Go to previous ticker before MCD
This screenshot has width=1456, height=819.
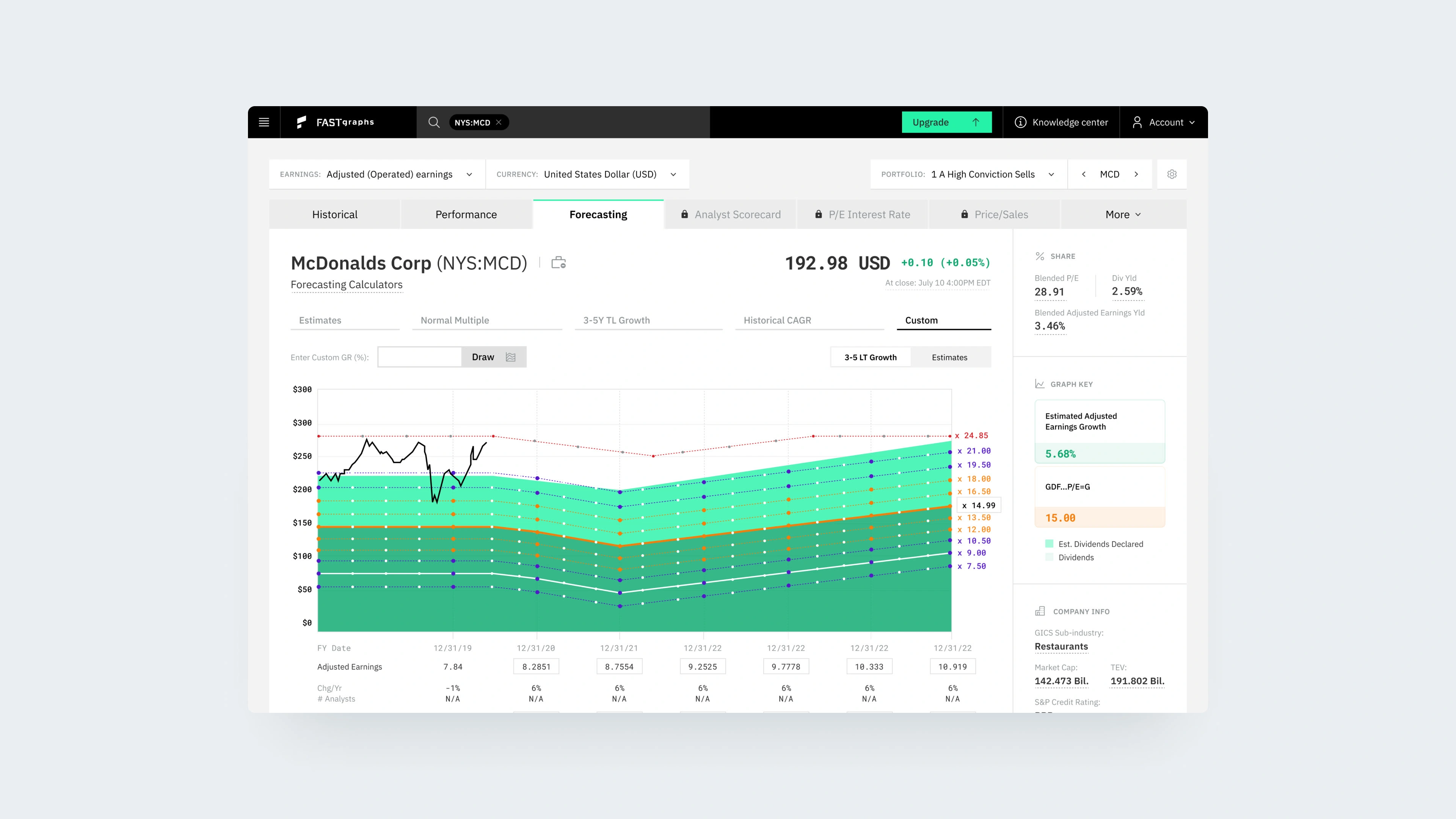1084,174
